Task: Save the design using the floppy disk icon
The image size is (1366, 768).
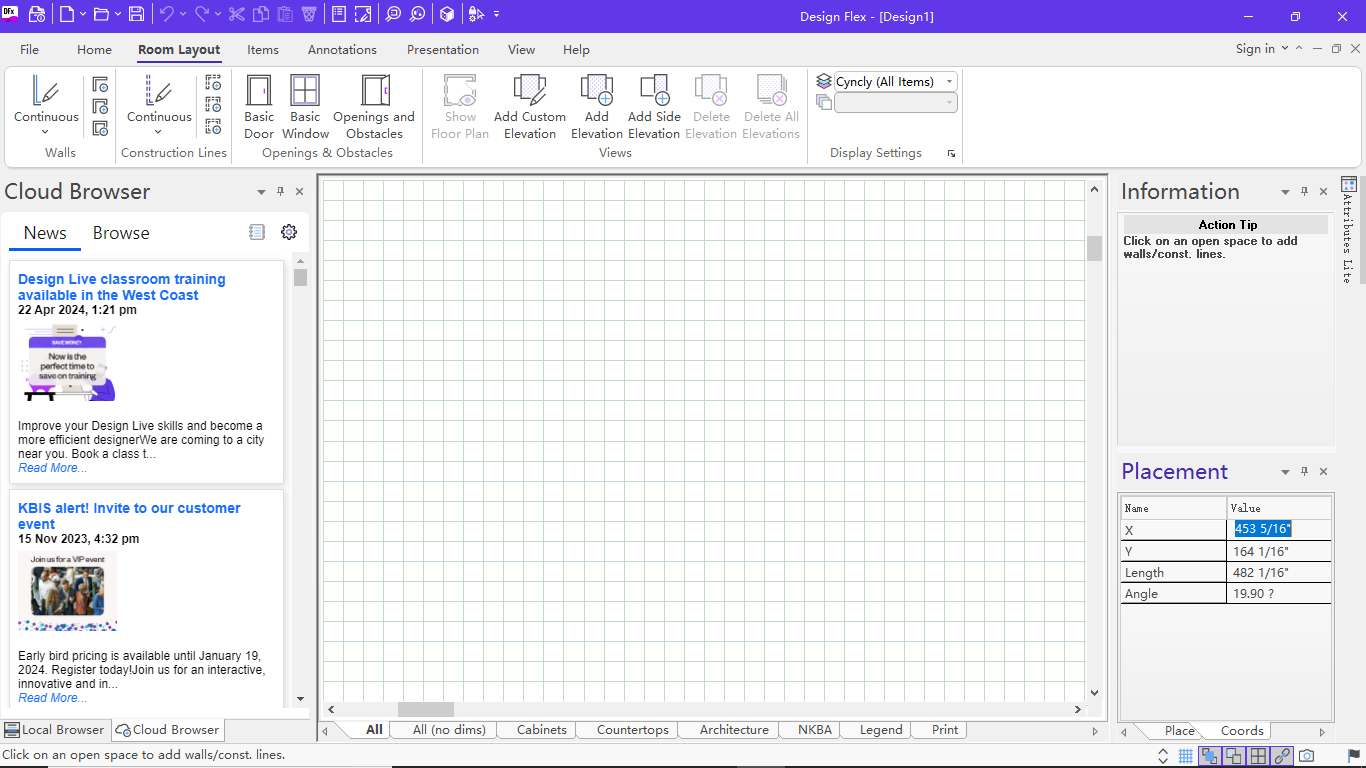Action: pyautogui.click(x=137, y=14)
